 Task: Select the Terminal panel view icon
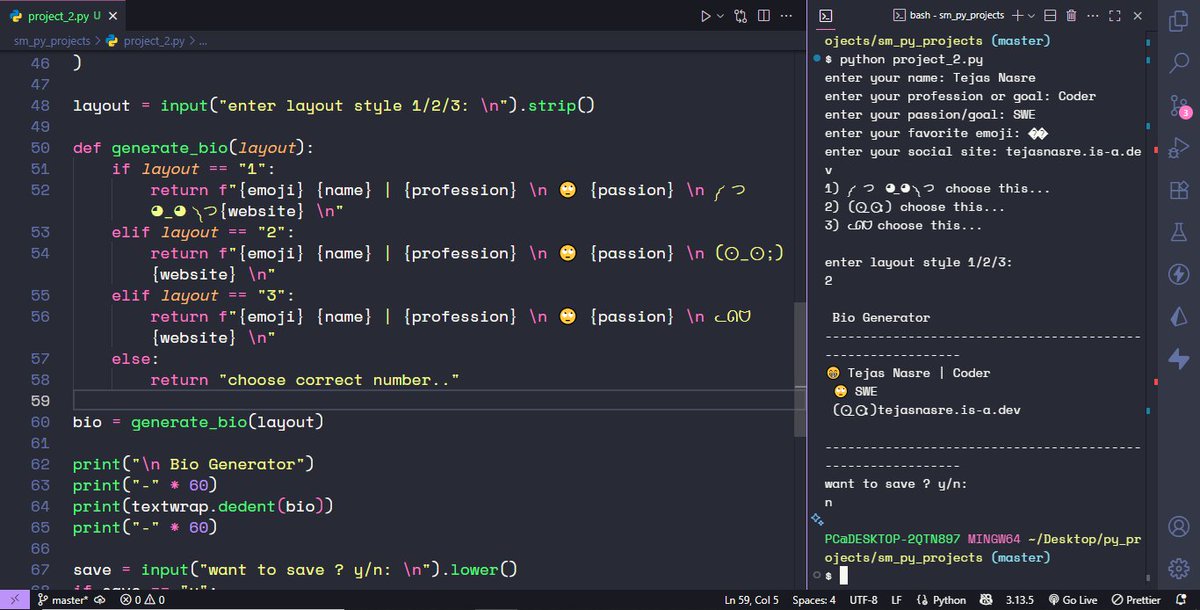(x=826, y=15)
